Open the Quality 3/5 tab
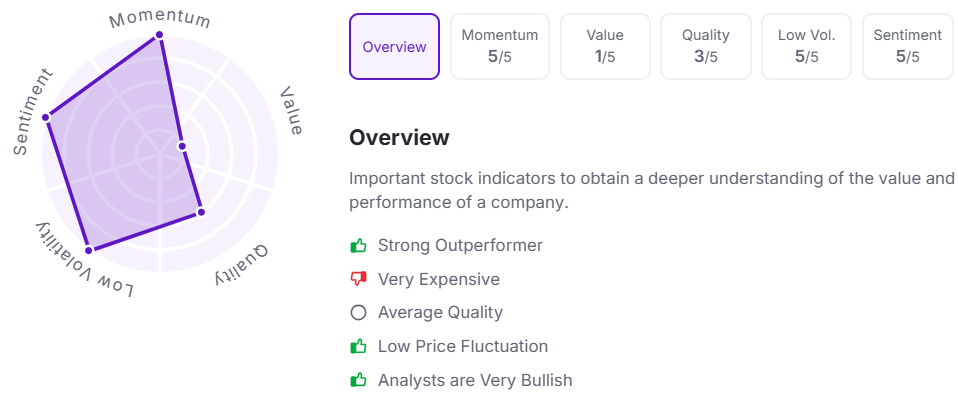The height and width of the screenshot is (394, 958). tap(706, 46)
